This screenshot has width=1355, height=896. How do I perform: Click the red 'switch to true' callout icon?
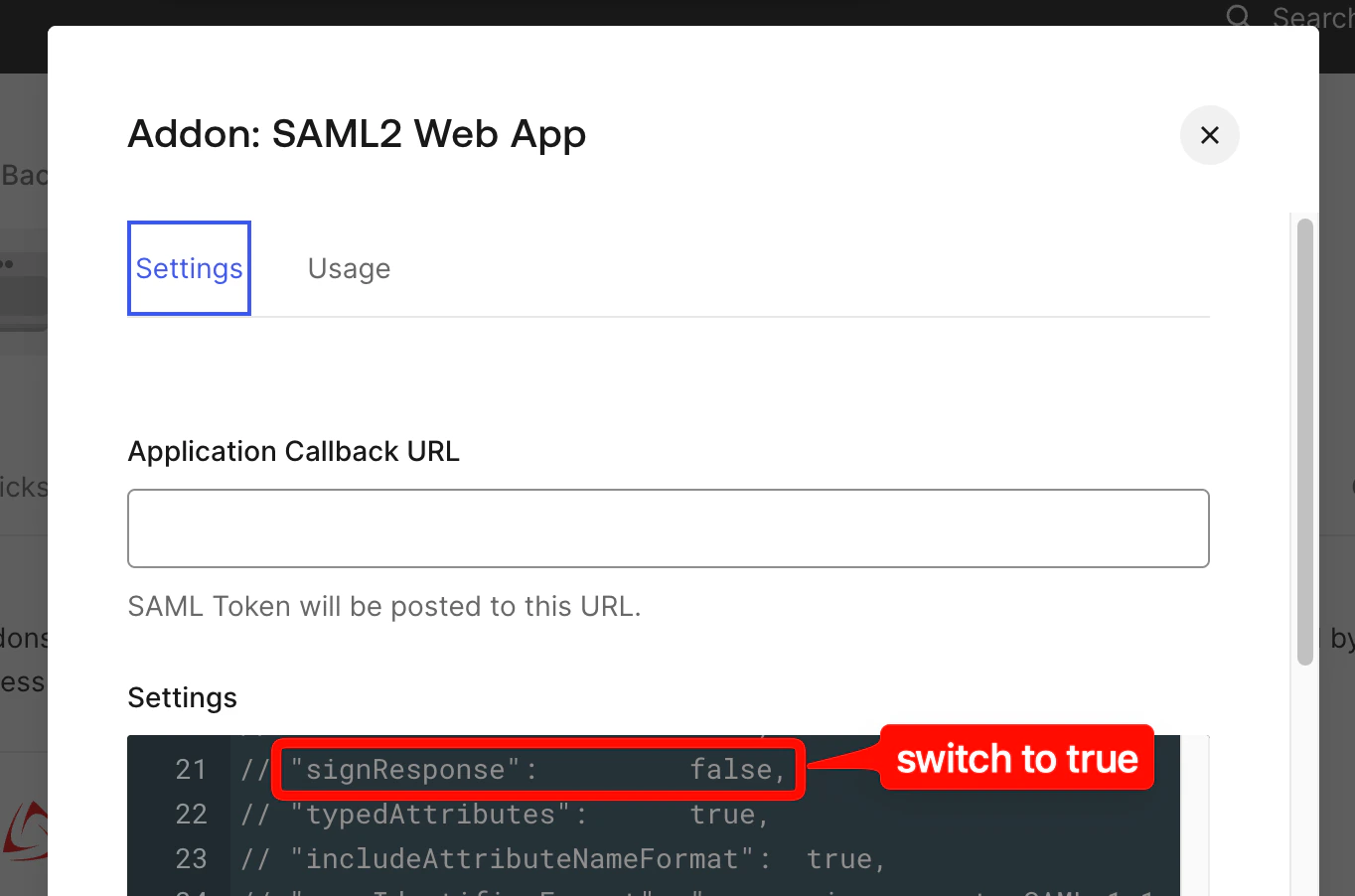1017,759
